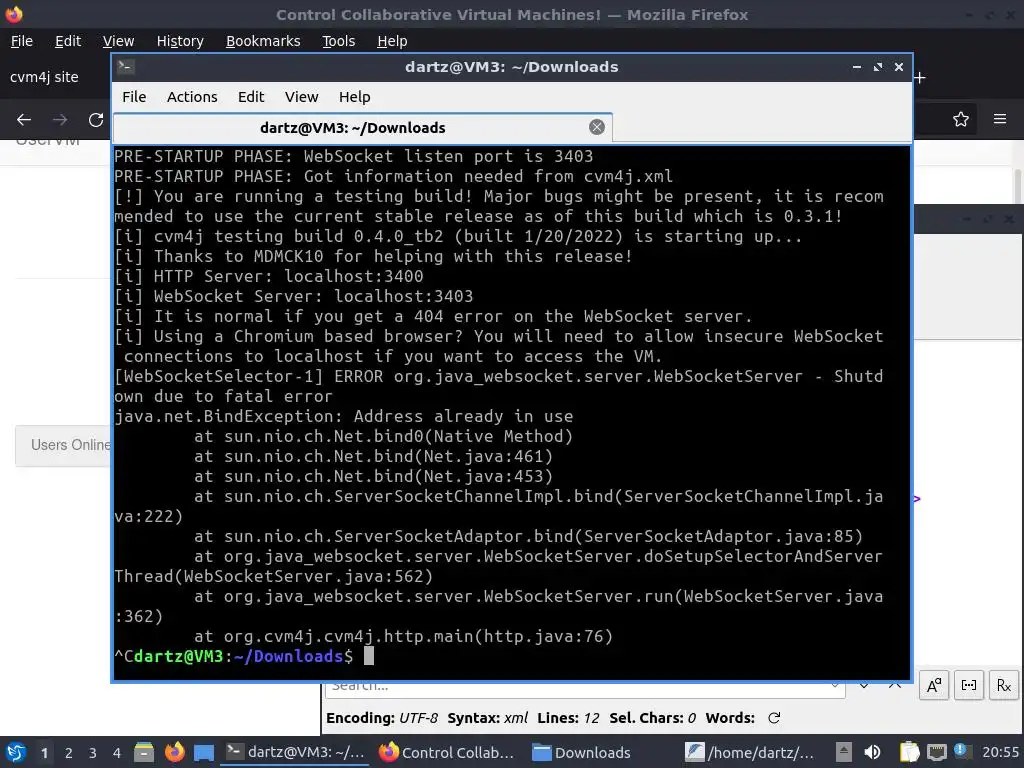This screenshot has height=768, width=1024.
Task: Click 'at org.cvm4j.cvm4j.http.main(http.java:76)' line
Action: pyautogui.click(x=403, y=636)
